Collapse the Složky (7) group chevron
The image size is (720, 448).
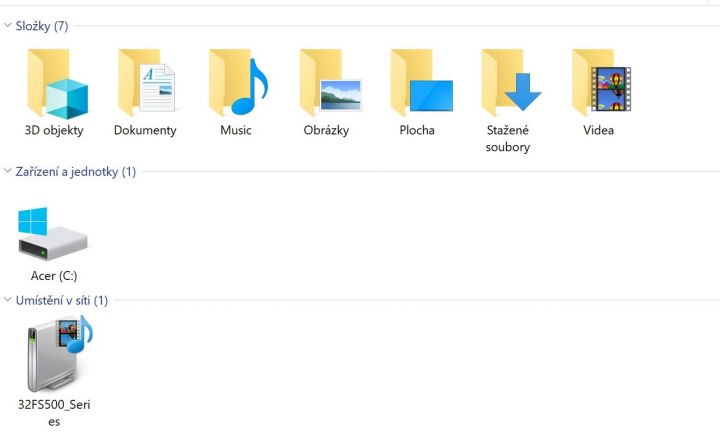point(7,25)
